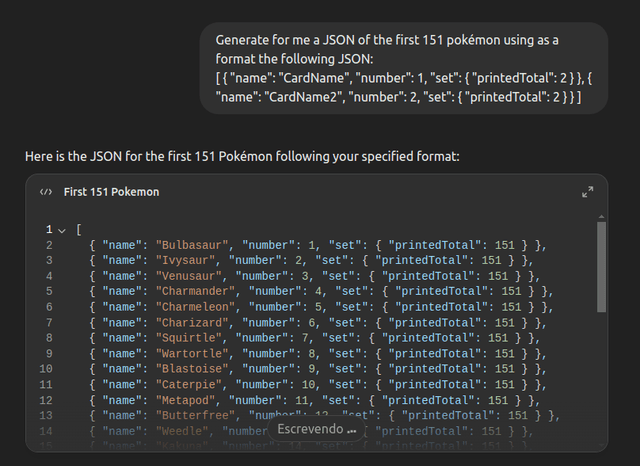Click the "Squirtle" name on line 8
This screenshot has width=640, height=466.
(x=189, y=338)
